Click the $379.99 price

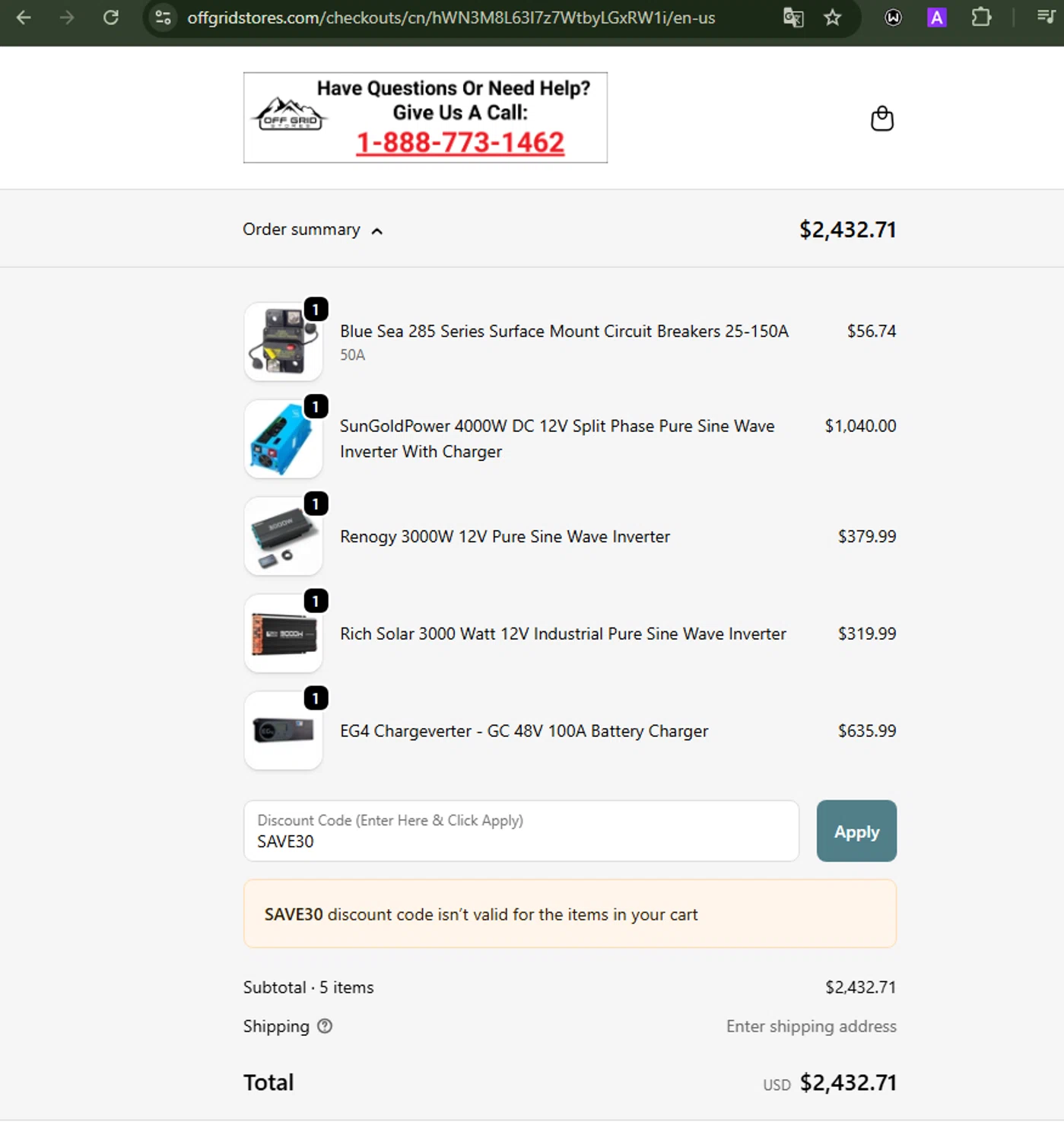[x=867, y=537]
